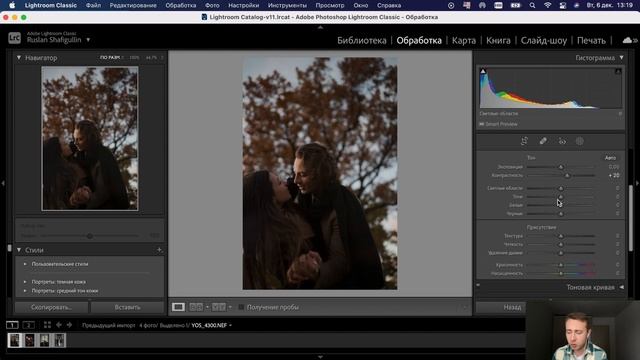Expand the Тоновая кривая panel
The width and height of the screenshot is (640, 360).
click(x=621, y=287)
